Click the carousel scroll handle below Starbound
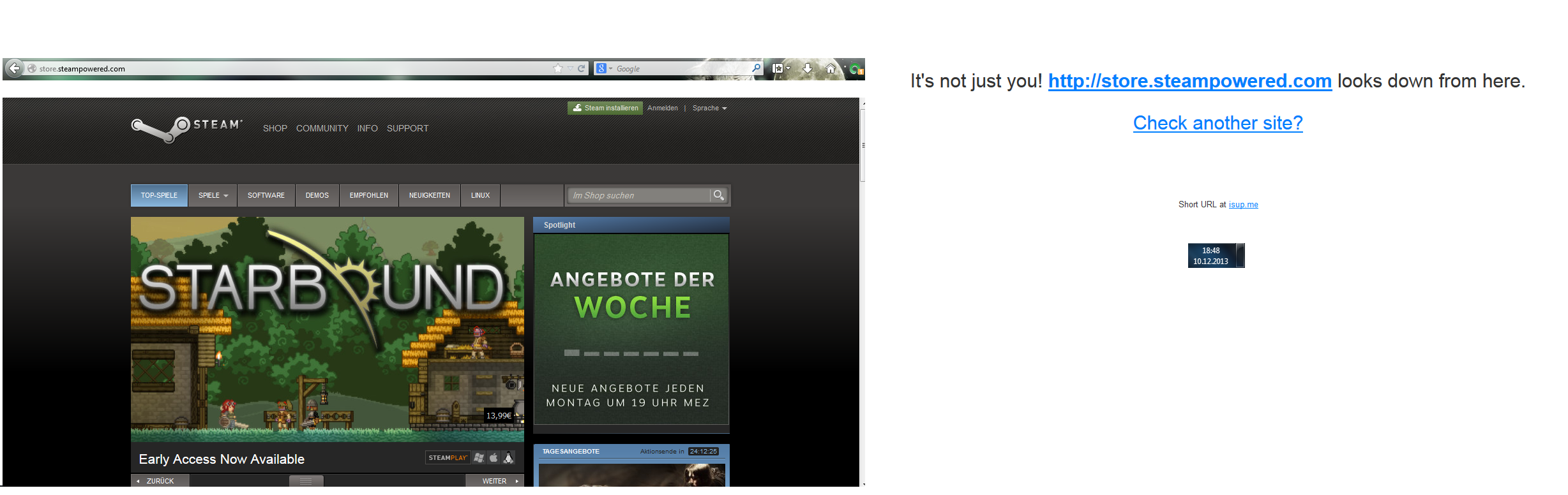The image size is (1568, 495). pyautogui.click(x=306, y=481)
